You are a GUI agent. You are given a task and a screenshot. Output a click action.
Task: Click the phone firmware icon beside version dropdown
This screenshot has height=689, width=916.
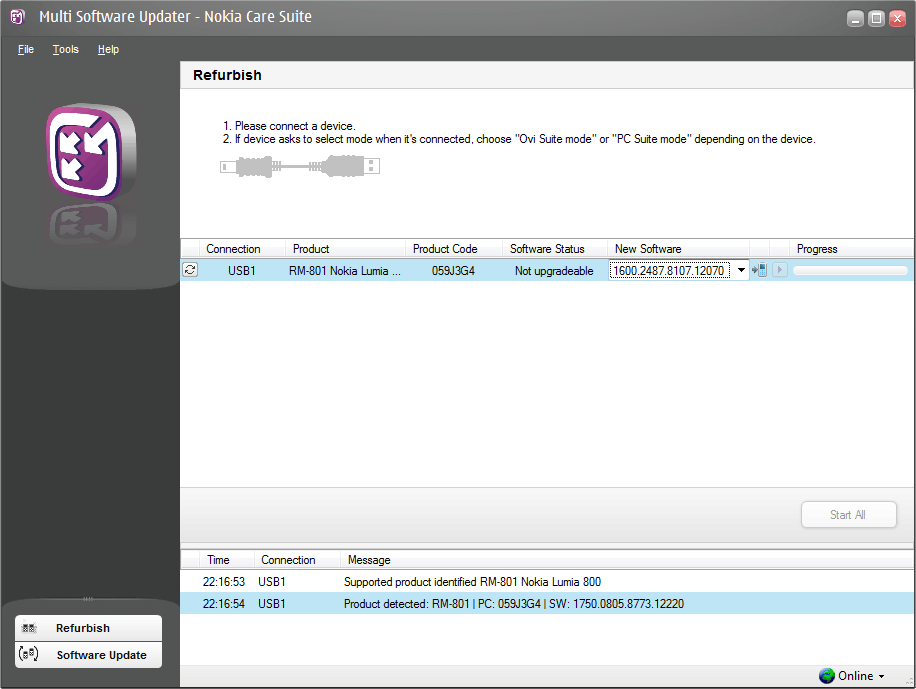[x=759, y=270]
